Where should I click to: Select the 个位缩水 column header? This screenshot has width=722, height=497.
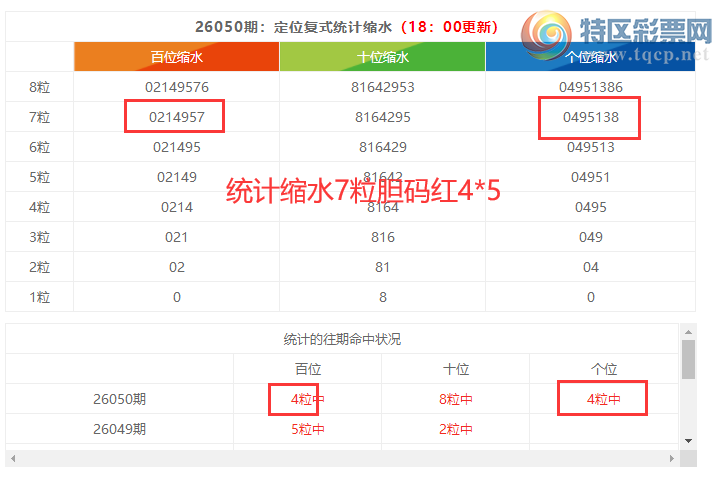point(590,57)
